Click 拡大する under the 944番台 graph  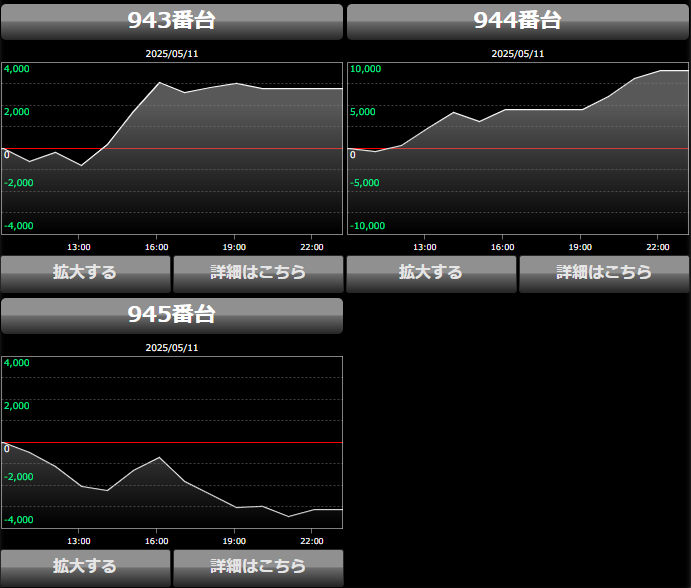tap(431, 274)
